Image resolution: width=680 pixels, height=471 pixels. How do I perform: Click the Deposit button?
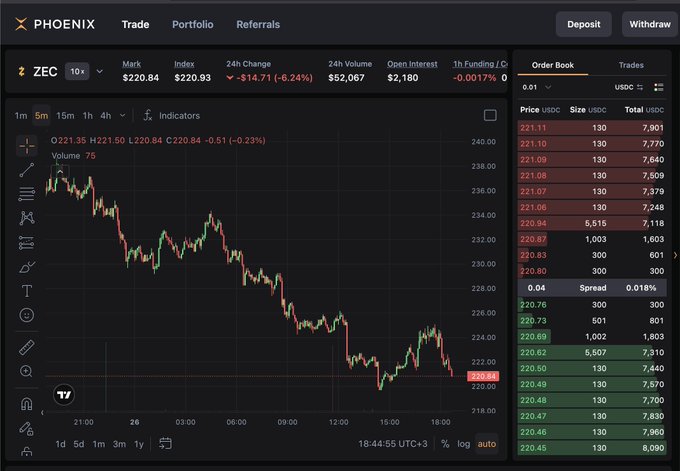(x=583, y=24)
